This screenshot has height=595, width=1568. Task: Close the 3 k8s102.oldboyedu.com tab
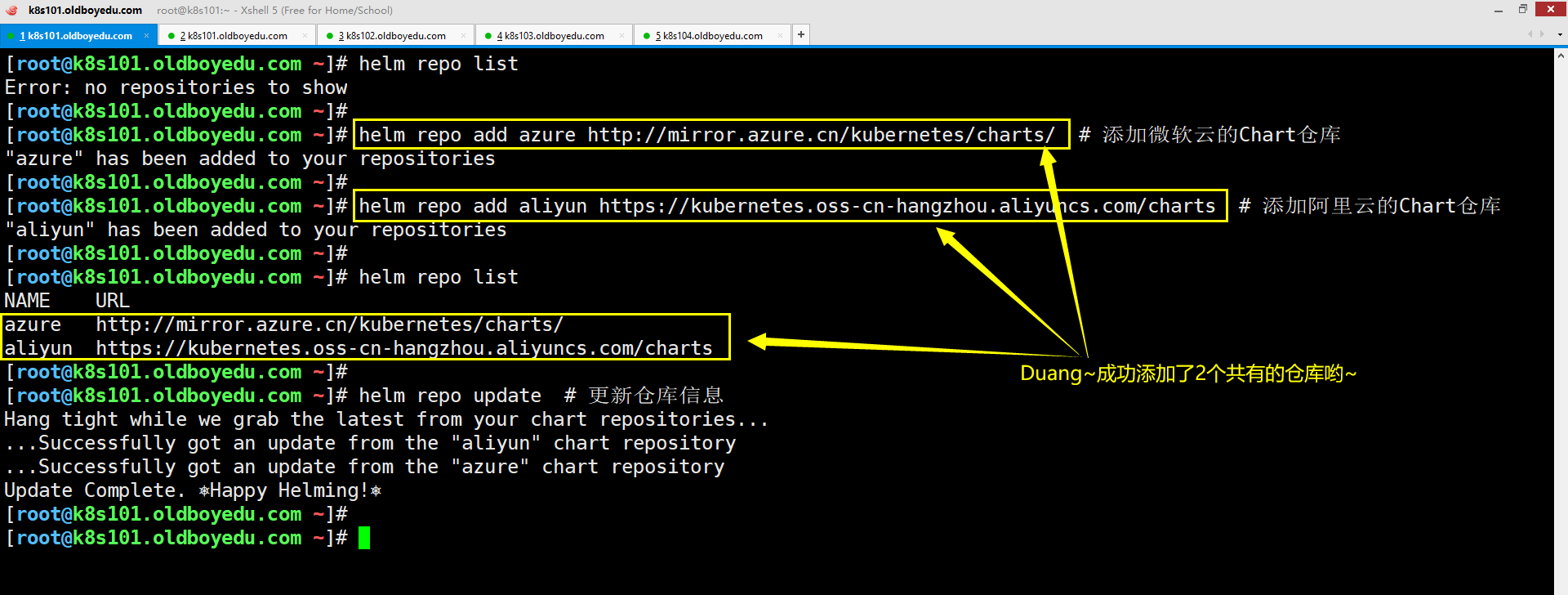pos(463,35)
